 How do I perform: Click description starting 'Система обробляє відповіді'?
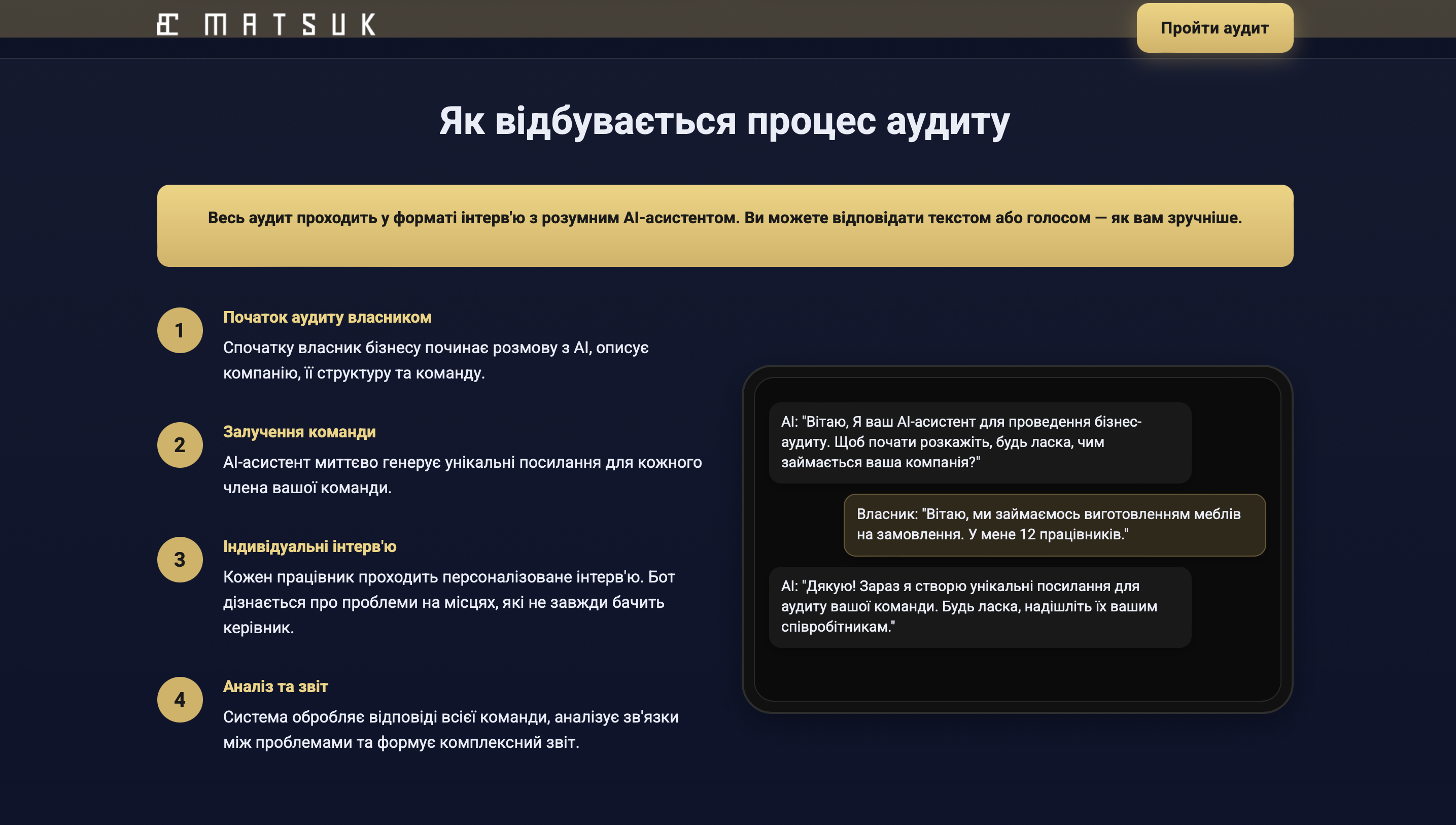click(x=450, y=730)
